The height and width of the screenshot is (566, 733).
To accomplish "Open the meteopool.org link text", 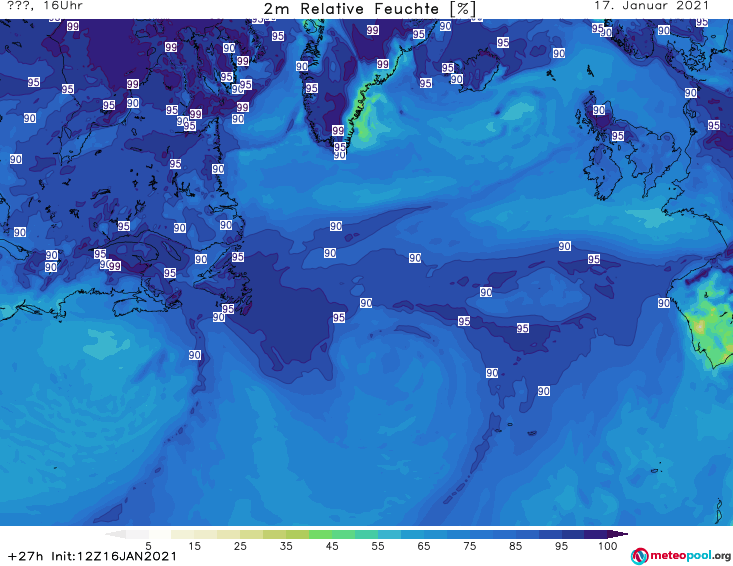I will (x=690, y=556).
